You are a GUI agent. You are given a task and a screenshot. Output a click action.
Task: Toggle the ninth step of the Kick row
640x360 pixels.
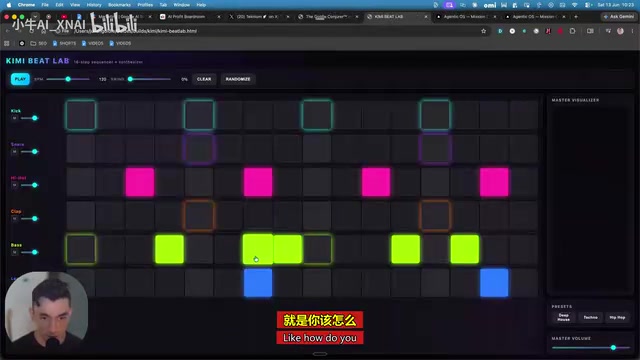click(317, 115)
